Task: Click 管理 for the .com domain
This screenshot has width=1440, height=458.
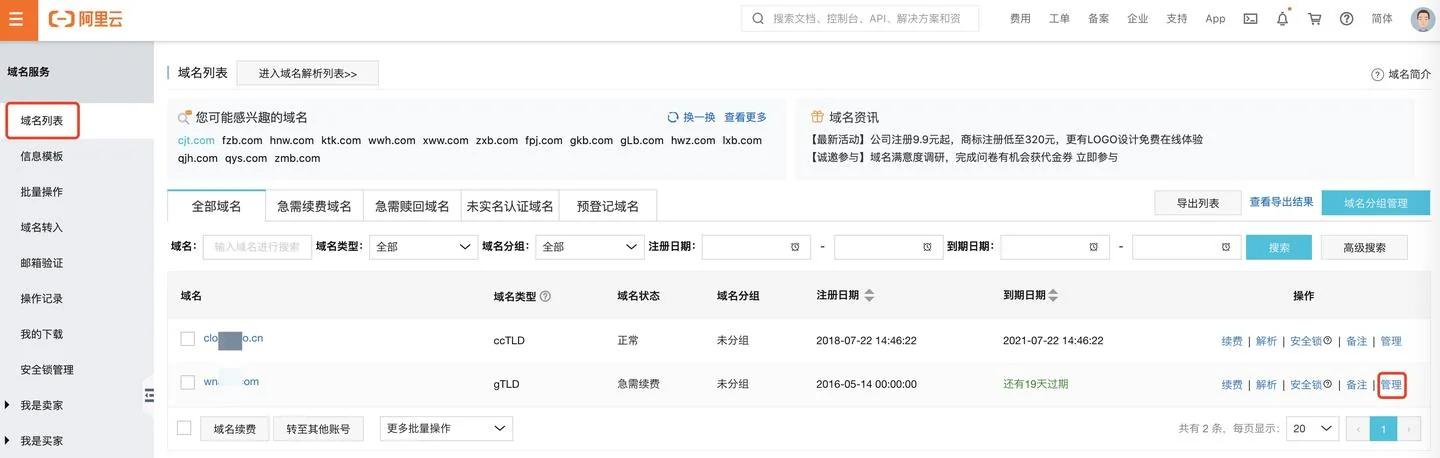Action: pyautogui.click(x=1391, y=385)
